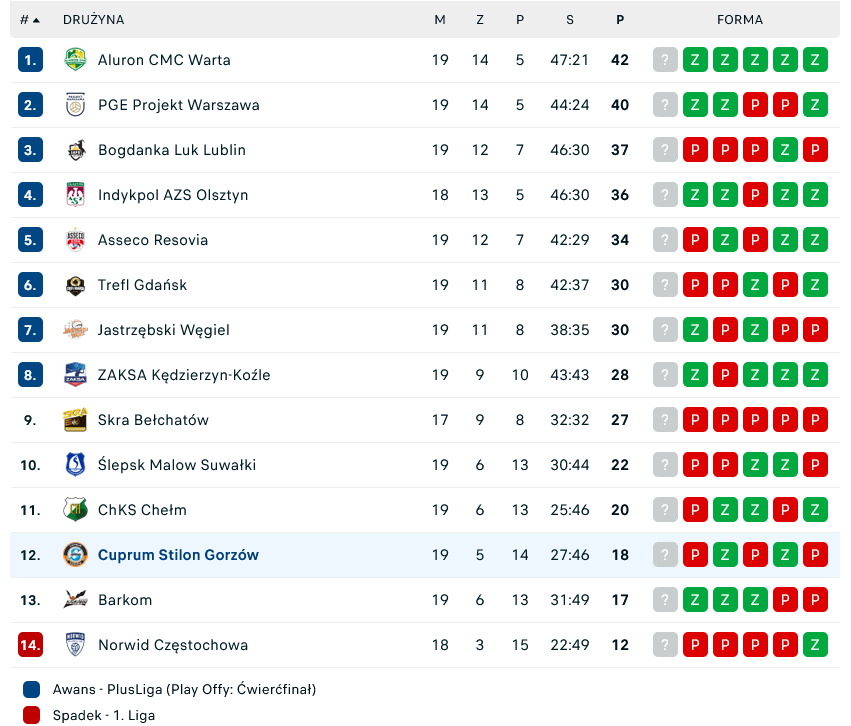
Task: Sort standings by the M matches column
Action: point(440,20)
